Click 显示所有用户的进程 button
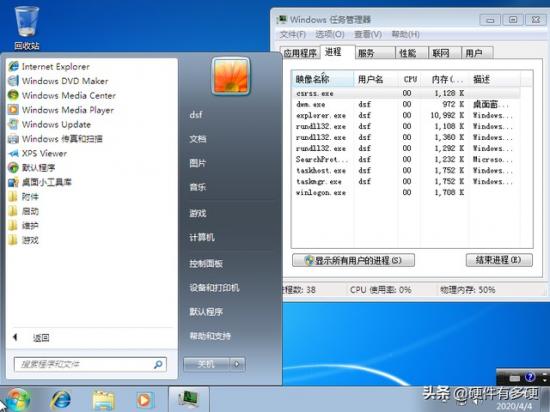The height and width of the screenshot is (412, 550). [x=353, y=260]
